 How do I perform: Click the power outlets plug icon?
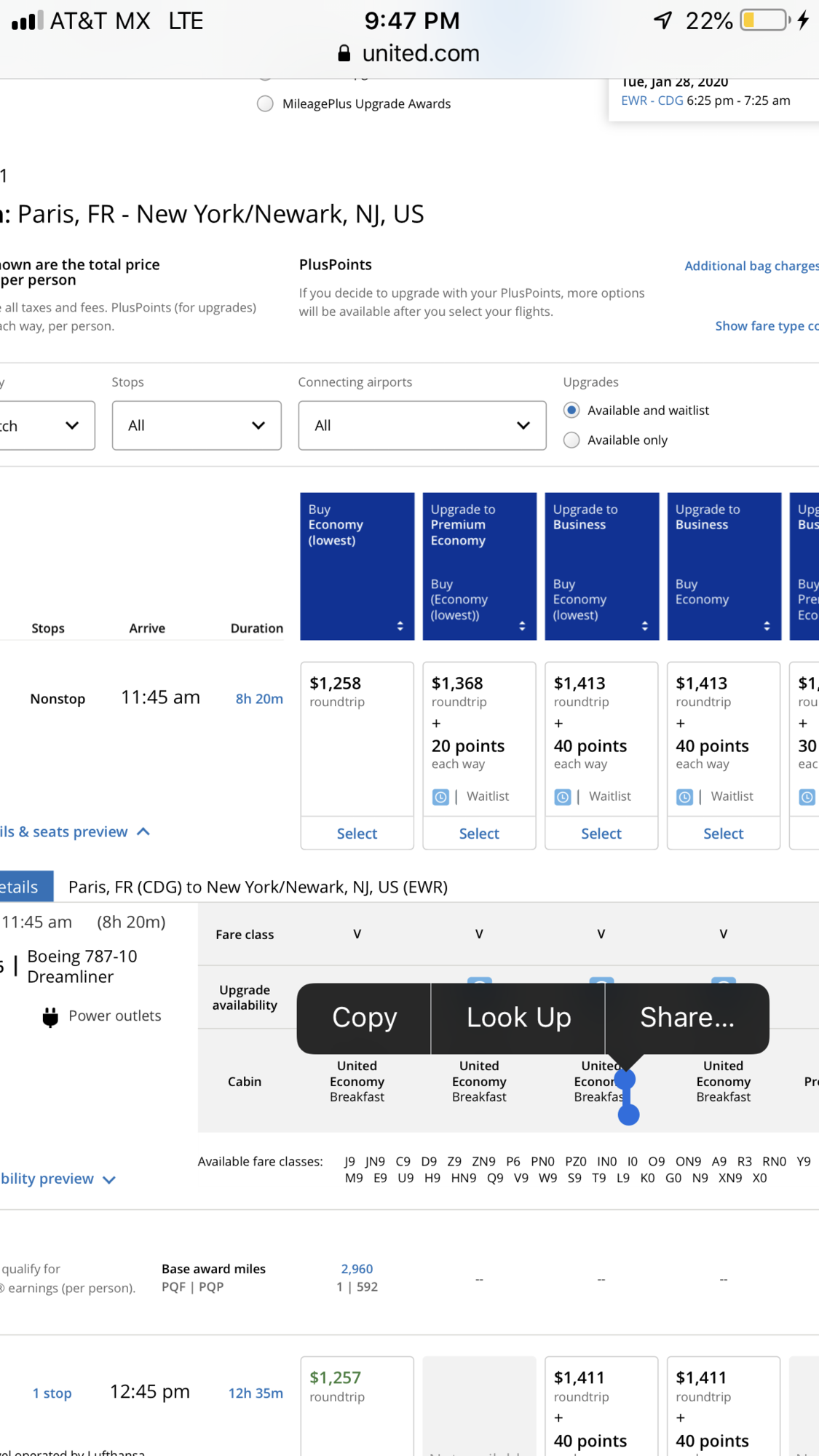(50, 1017)
